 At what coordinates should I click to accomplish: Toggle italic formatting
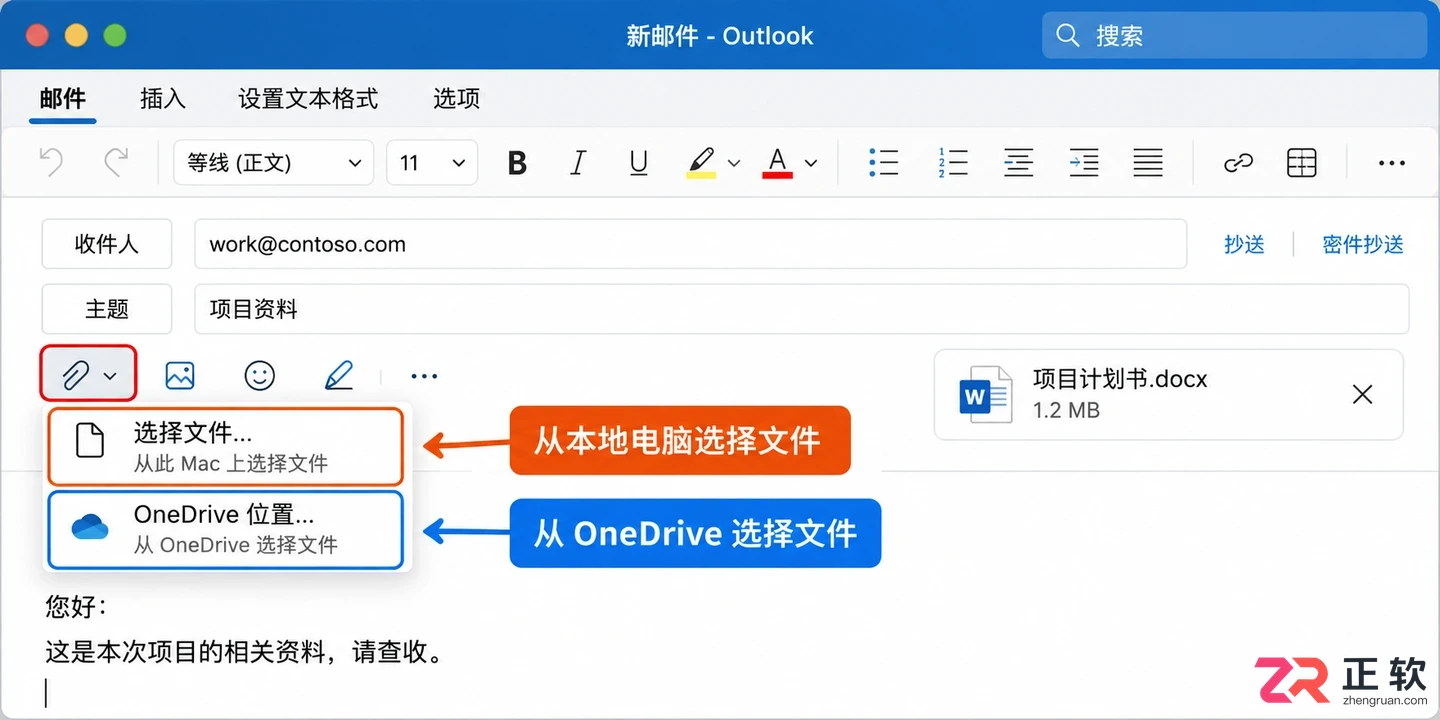tap(578, 163)
